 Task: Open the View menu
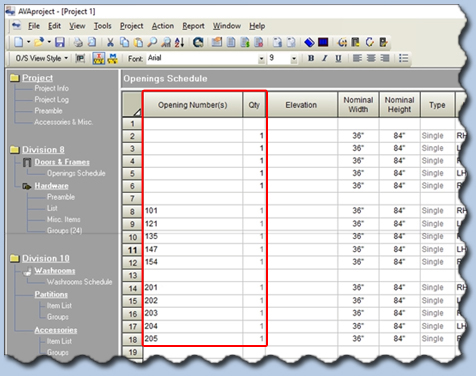pyautogui.click(x=77, y=26)
